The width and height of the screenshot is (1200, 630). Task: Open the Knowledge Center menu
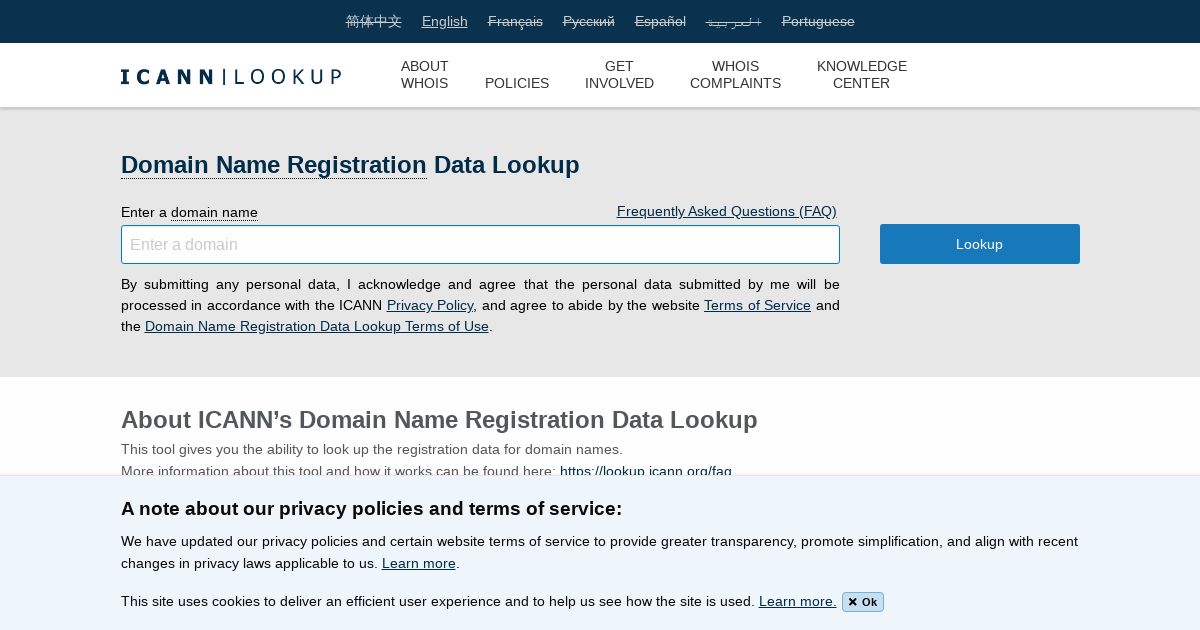point(862,75)
